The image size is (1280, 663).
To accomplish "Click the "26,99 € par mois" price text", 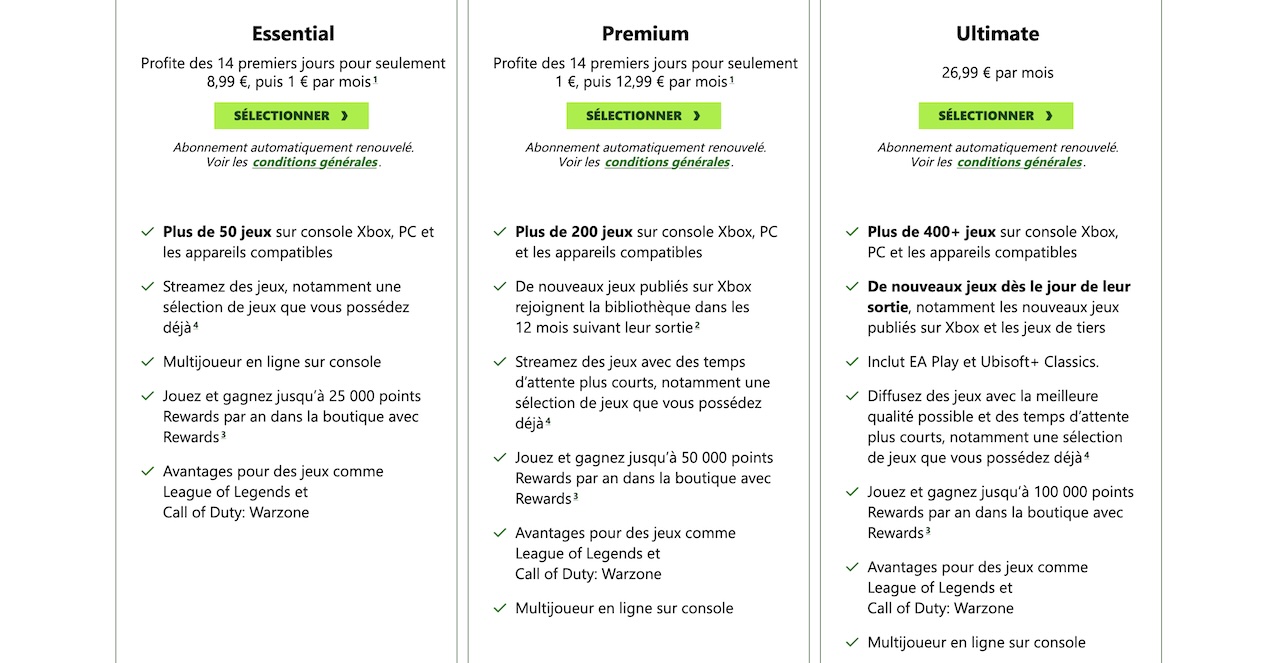I will coord(997,73).
